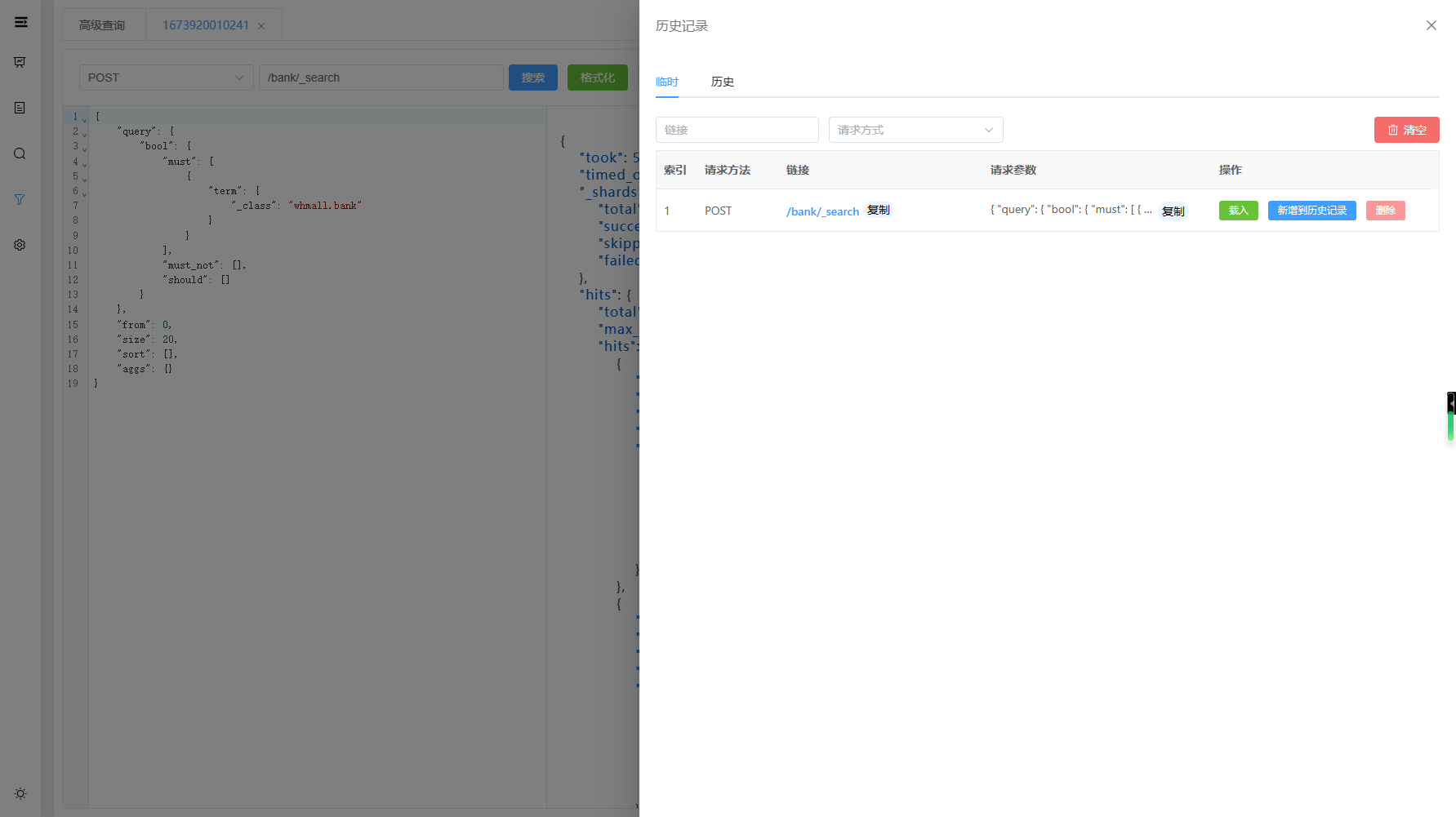
Task: Open the search magnifier icon in sidebar
Action: click(20, 153)
